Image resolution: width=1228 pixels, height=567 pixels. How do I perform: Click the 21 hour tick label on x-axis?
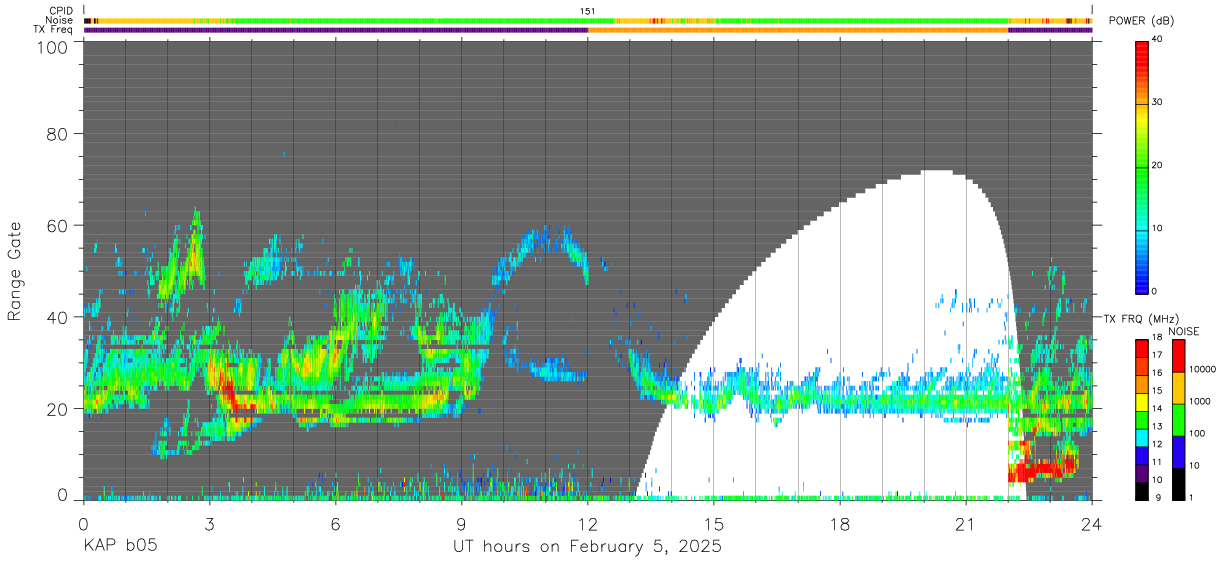[965, 524]
